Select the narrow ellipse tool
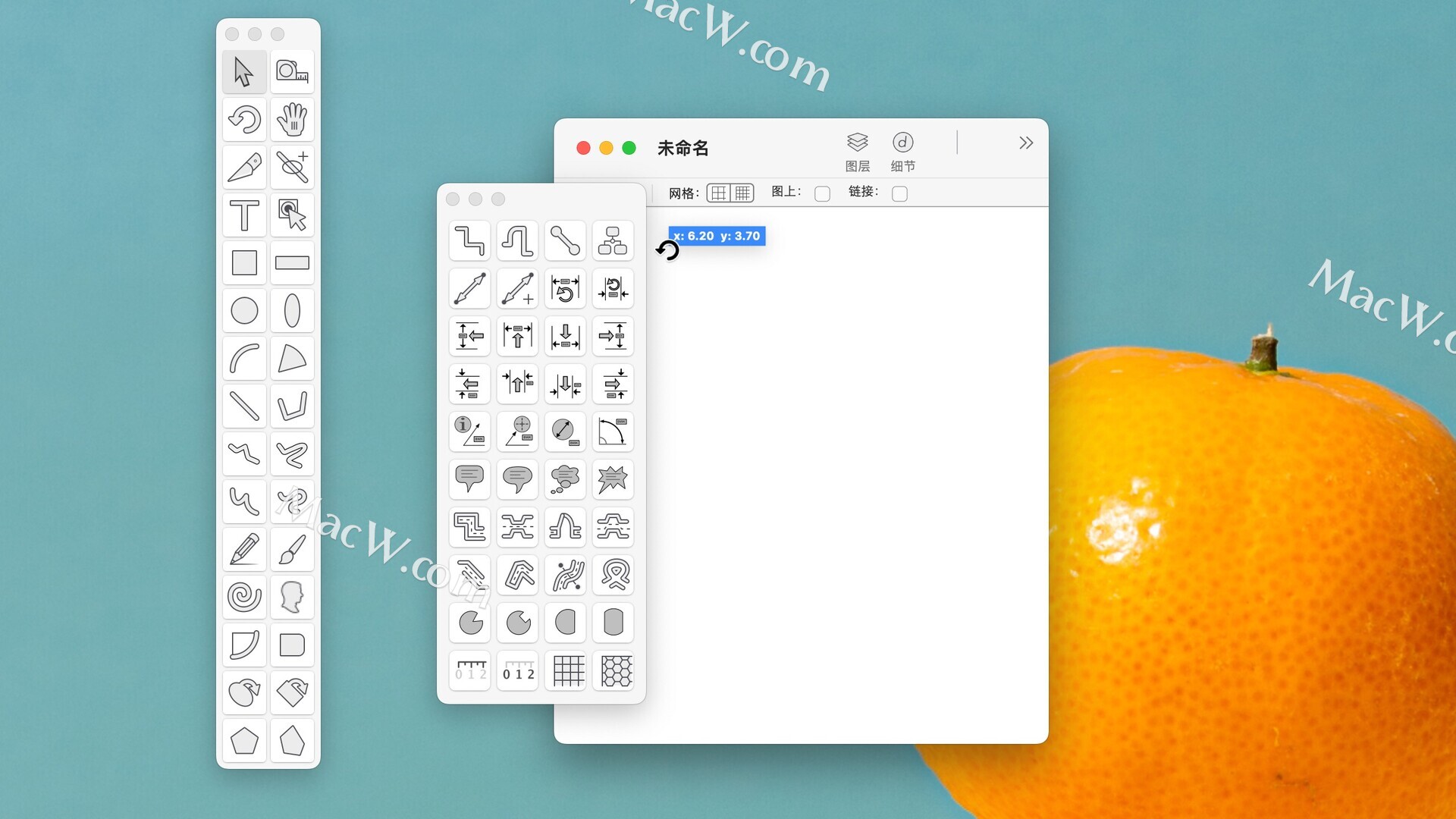 coord(292,311)
